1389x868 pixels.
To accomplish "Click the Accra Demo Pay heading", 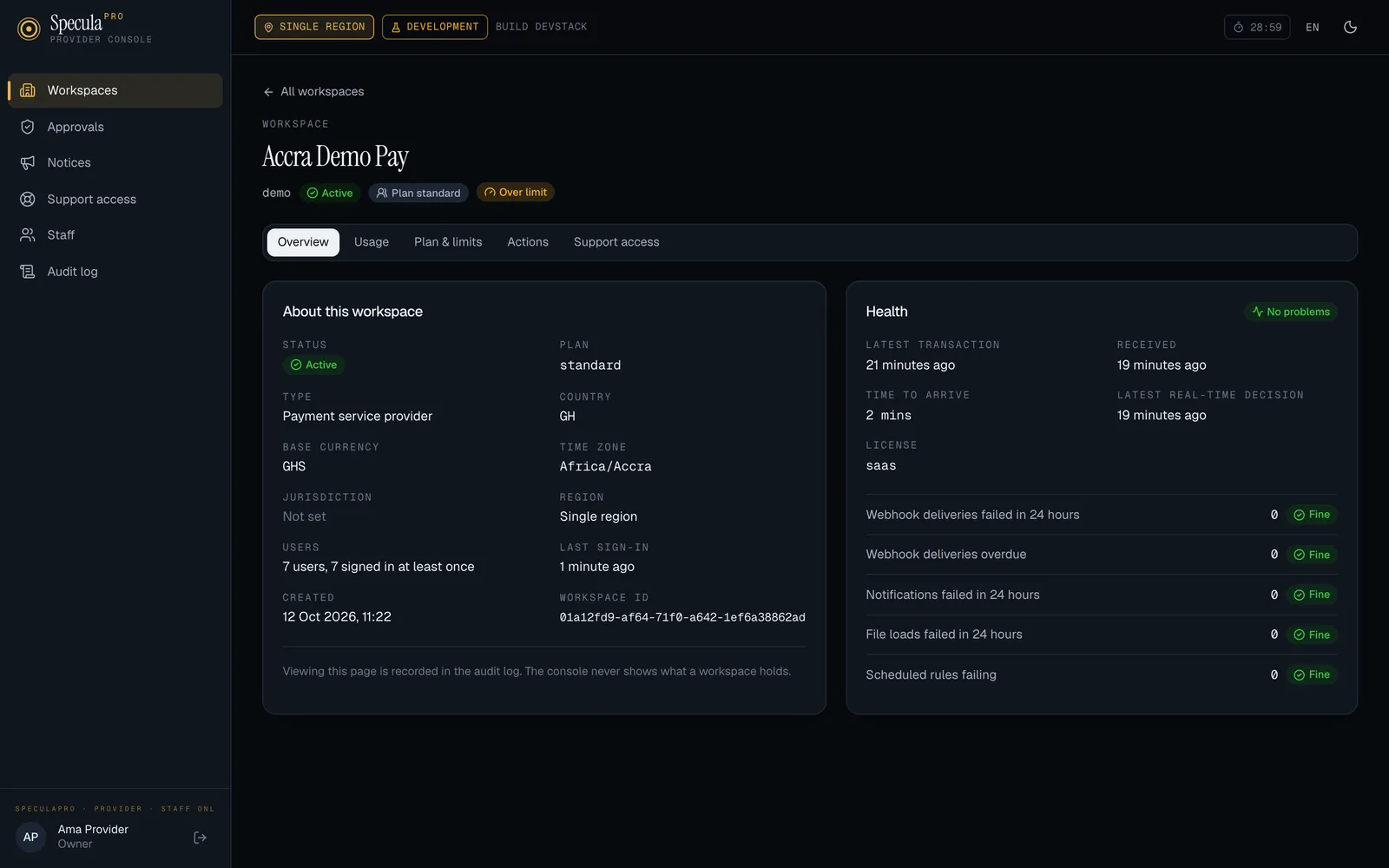I will [x=335, y=157].
